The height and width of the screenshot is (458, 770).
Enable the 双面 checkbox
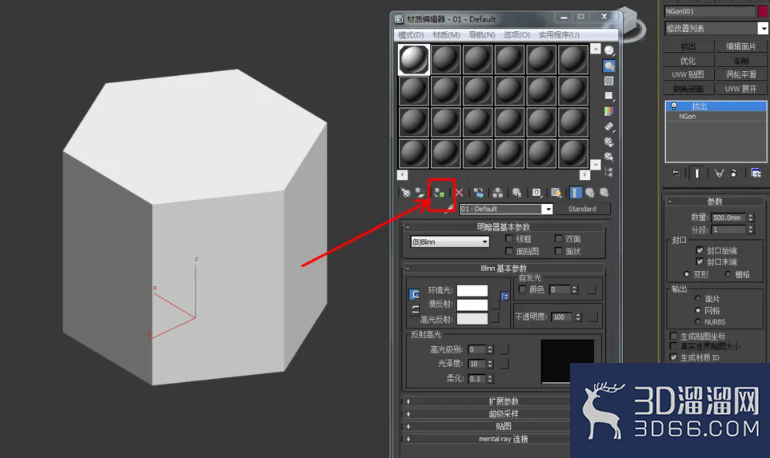point(558,239)
